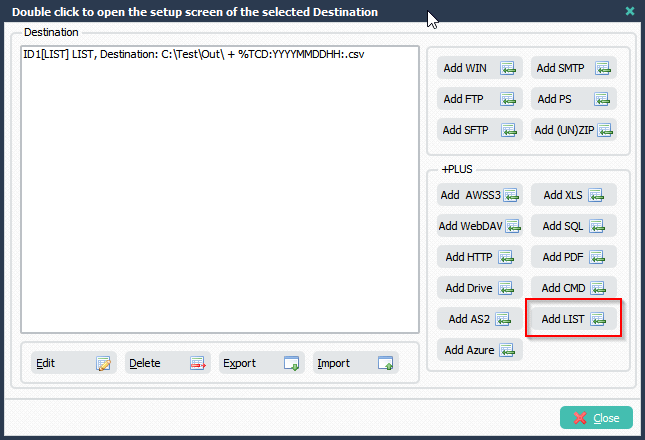The width and height of the screenshot is (645, 440).
Task: Click the icon on Add CMD button
Action: [x=598, y=288]
